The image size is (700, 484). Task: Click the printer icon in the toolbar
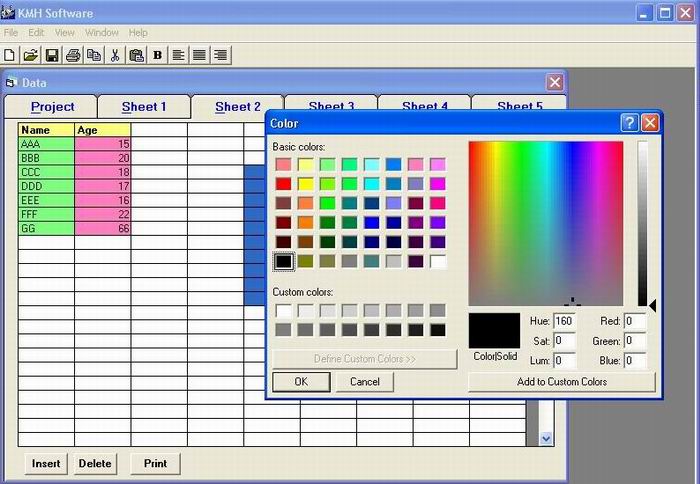(x=73, y=55)
